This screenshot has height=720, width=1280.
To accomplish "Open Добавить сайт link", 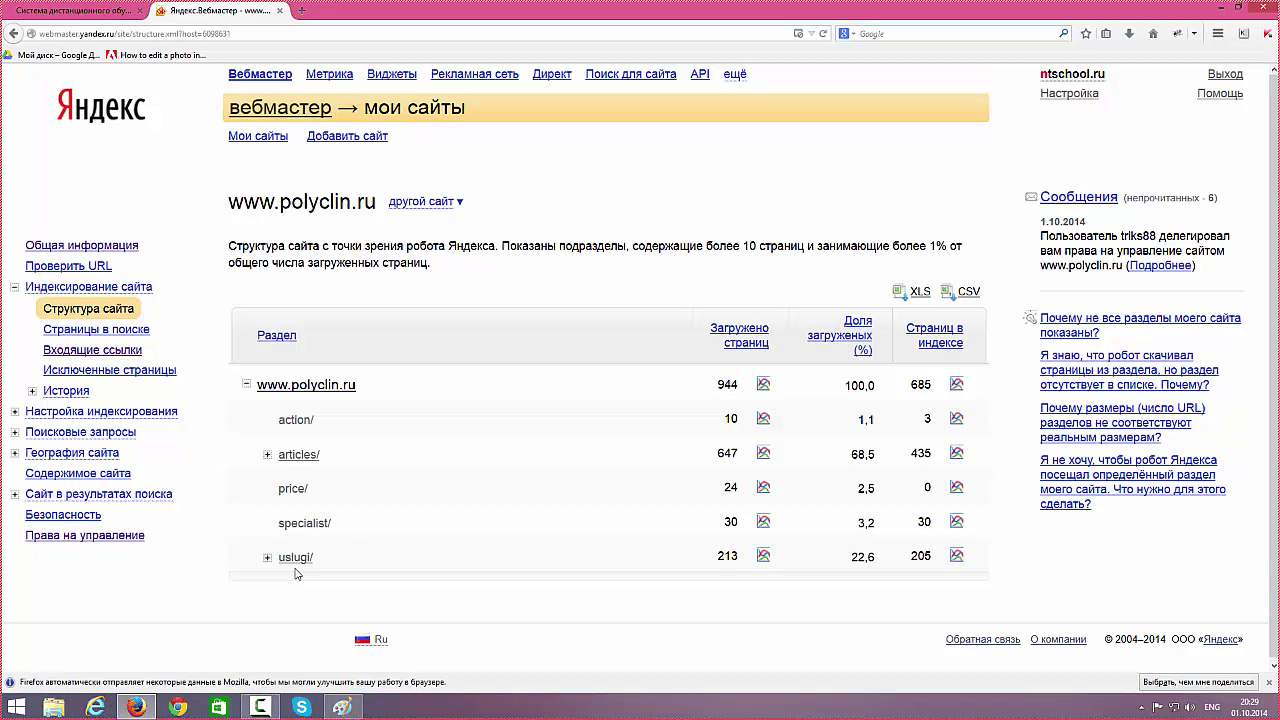I will (x=347, y=136).
